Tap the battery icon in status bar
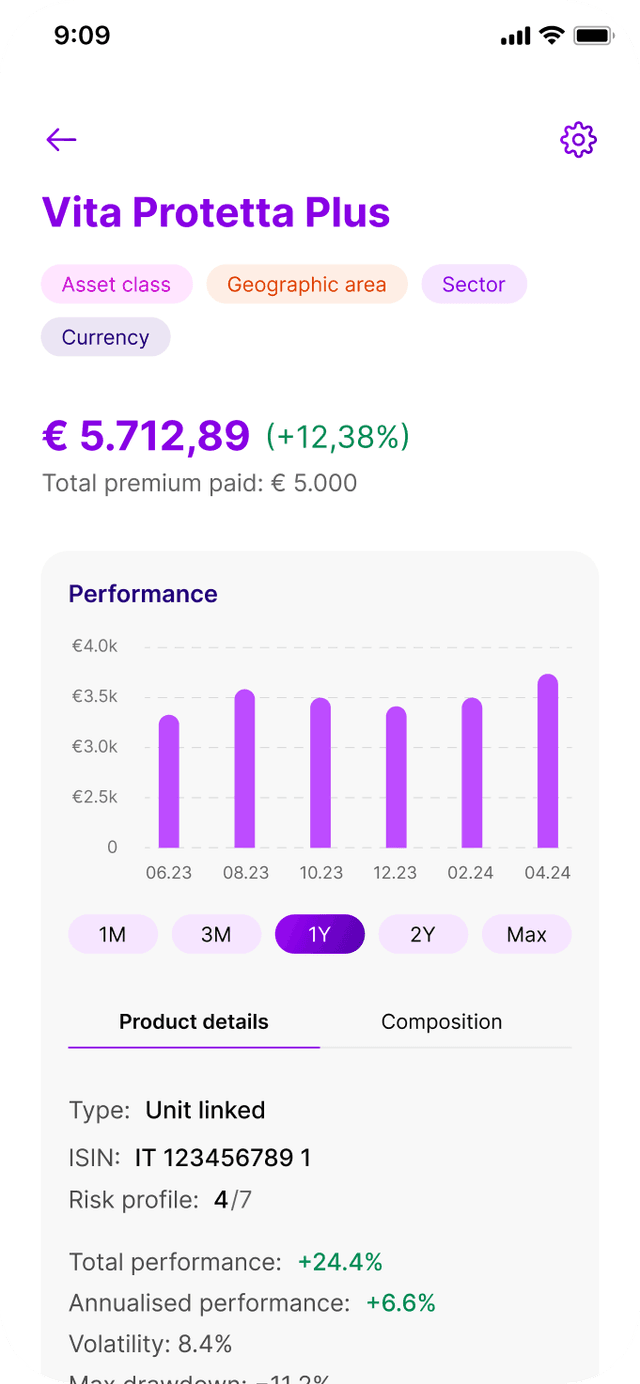640x1384 pixels. 593,36
